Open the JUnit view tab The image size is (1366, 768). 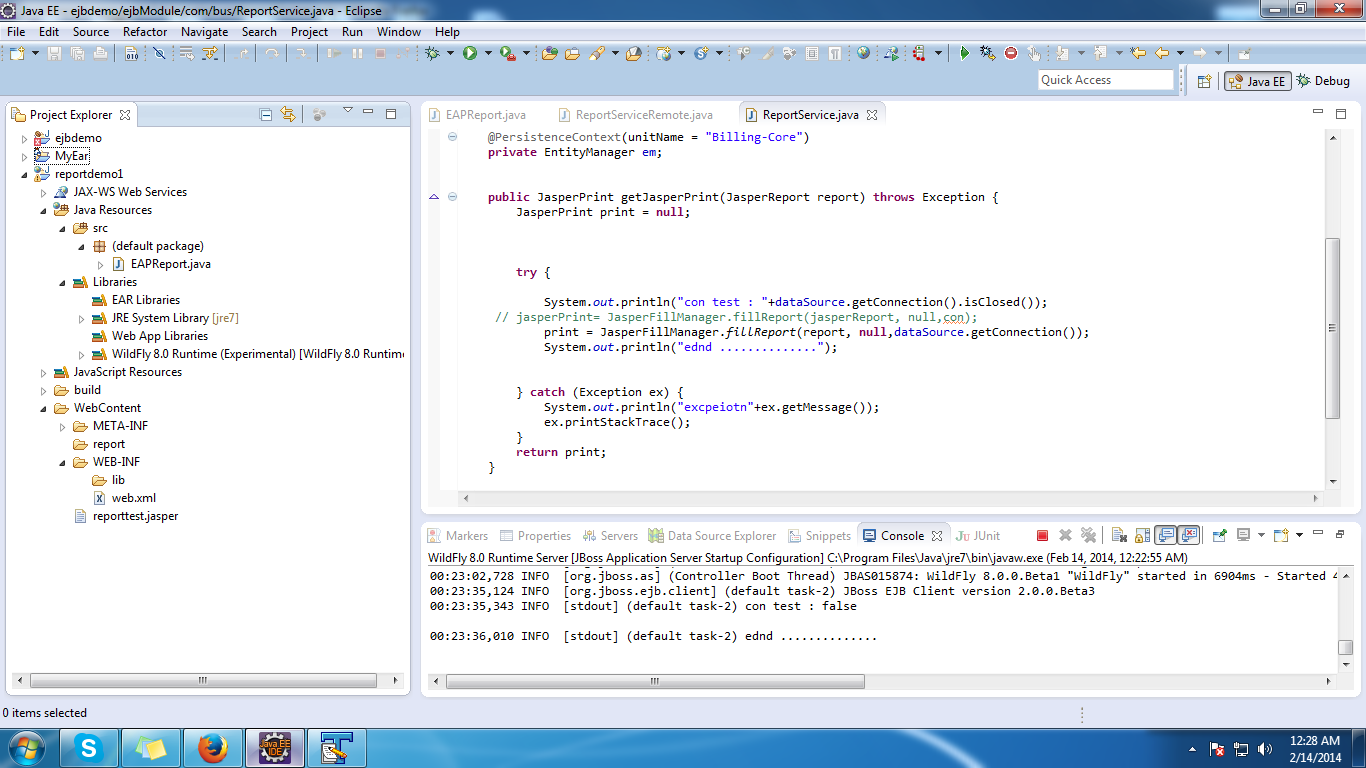[x=978, y=536]
